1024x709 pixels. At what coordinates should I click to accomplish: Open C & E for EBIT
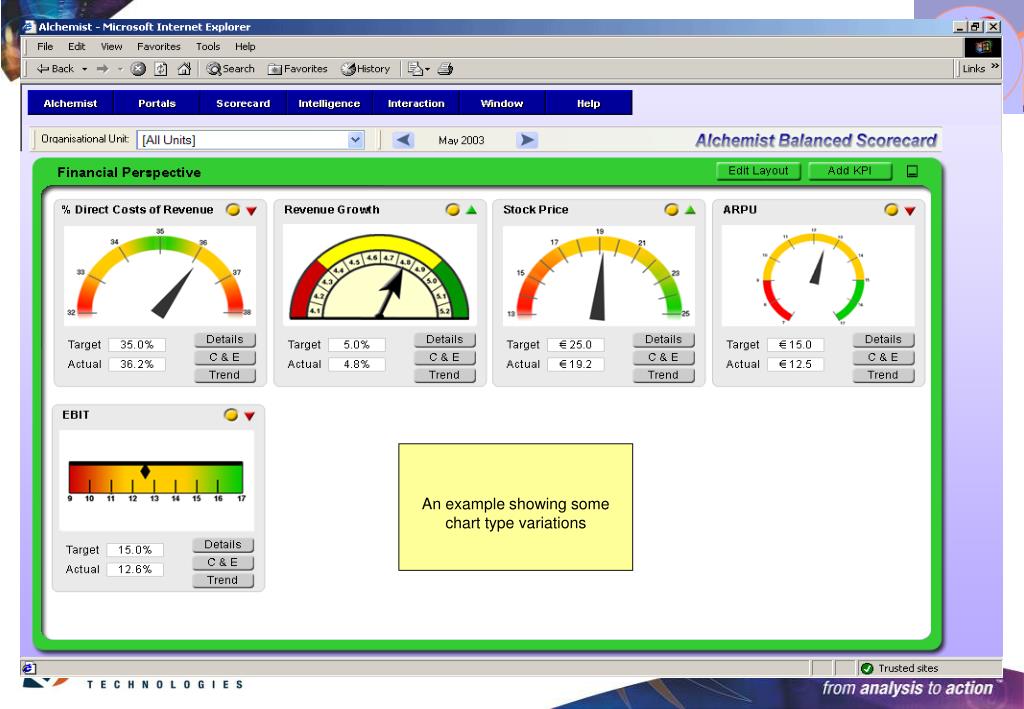point(223,563)
